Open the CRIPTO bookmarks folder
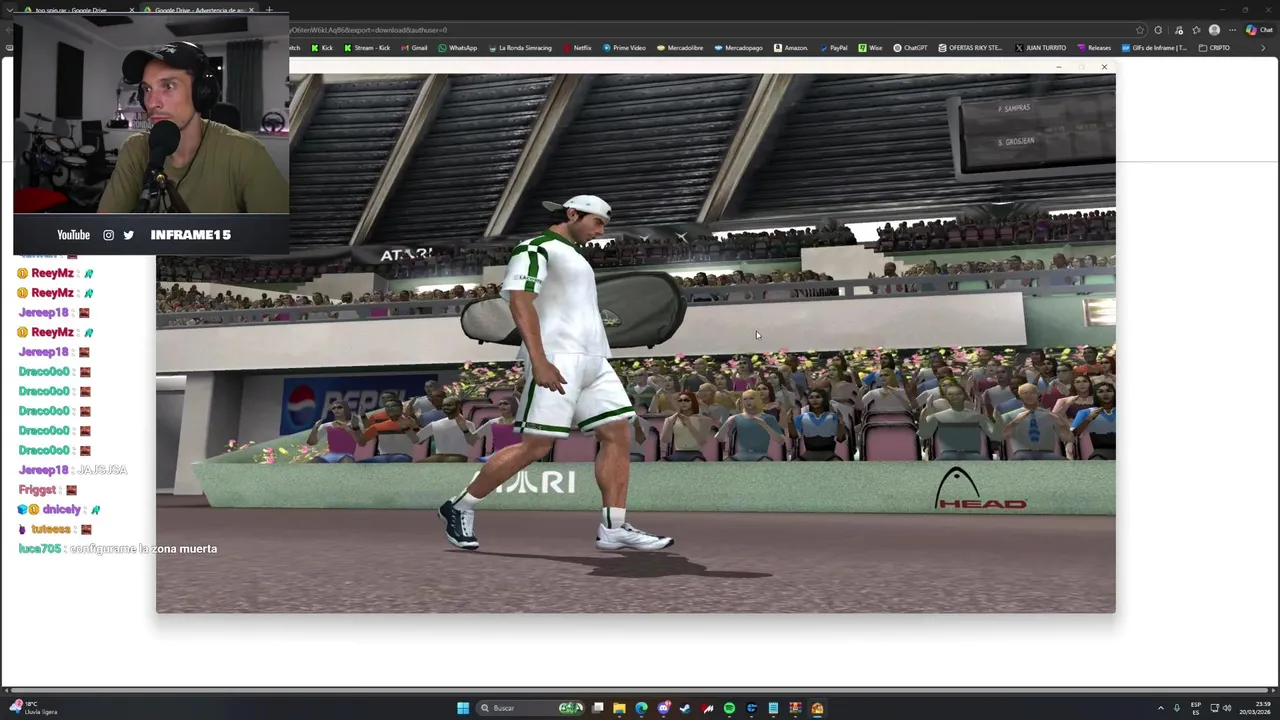This screenshot has width=1280, height=720. tap(1215, 48)
